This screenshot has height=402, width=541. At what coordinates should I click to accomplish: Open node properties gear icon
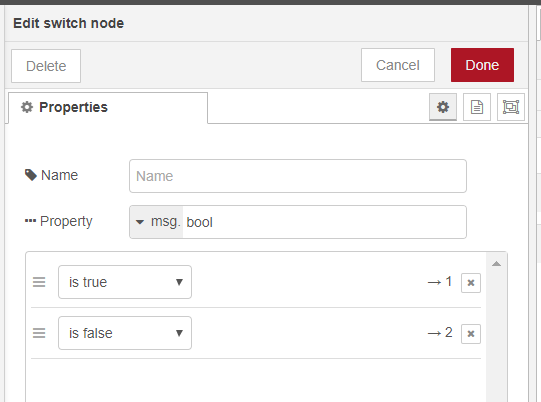coord(443,107)
